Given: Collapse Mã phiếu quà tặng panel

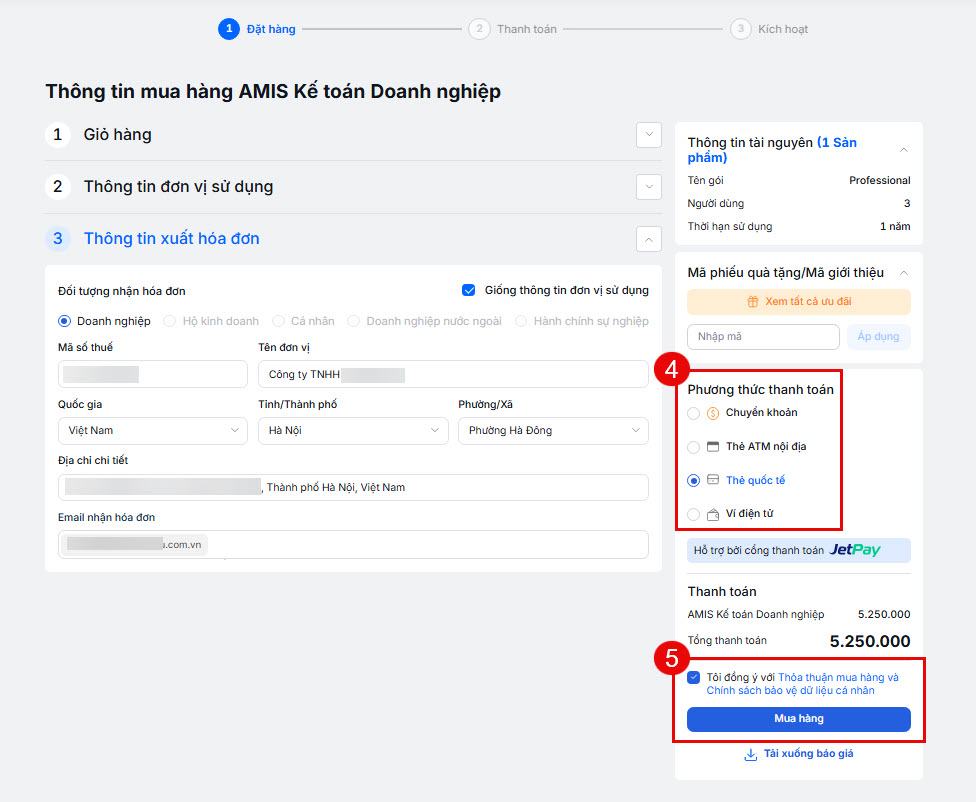Looking at the screenshot, I should pos(904,273).
